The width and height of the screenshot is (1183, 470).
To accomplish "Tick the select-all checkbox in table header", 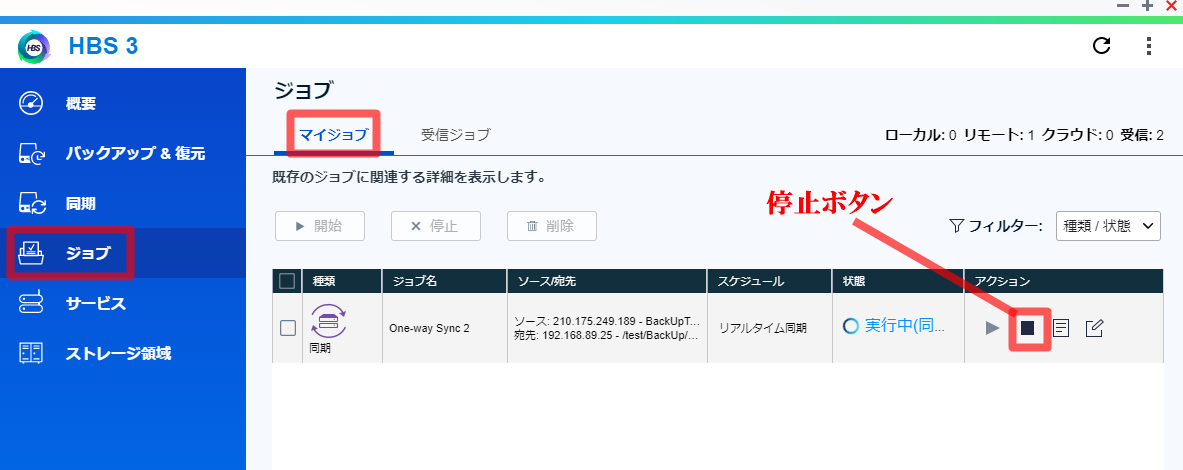I will [x=287, y=281].
